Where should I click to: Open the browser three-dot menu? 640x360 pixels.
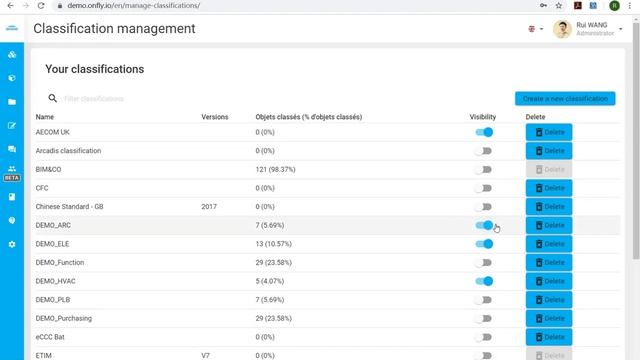click(x=630, y=5)
